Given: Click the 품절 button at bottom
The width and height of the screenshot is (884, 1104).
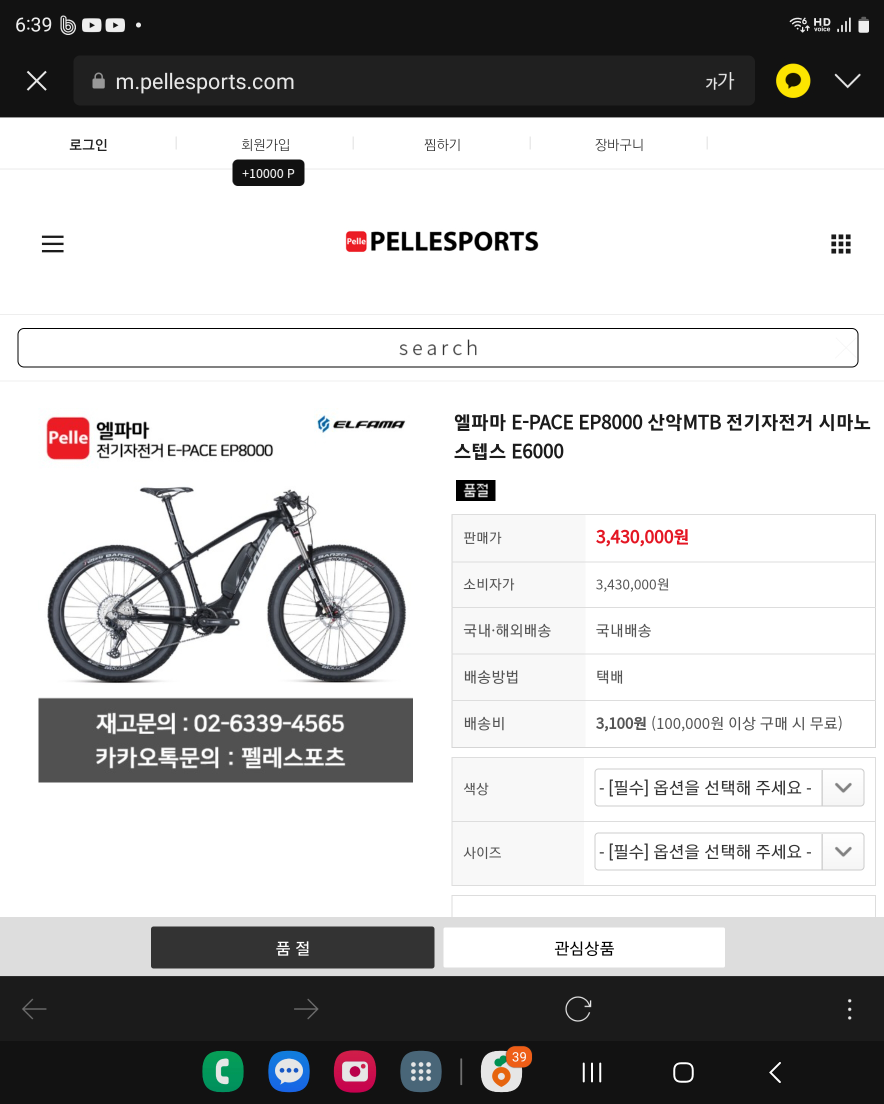Looking at the screenshot, I should tap(293, 948).
